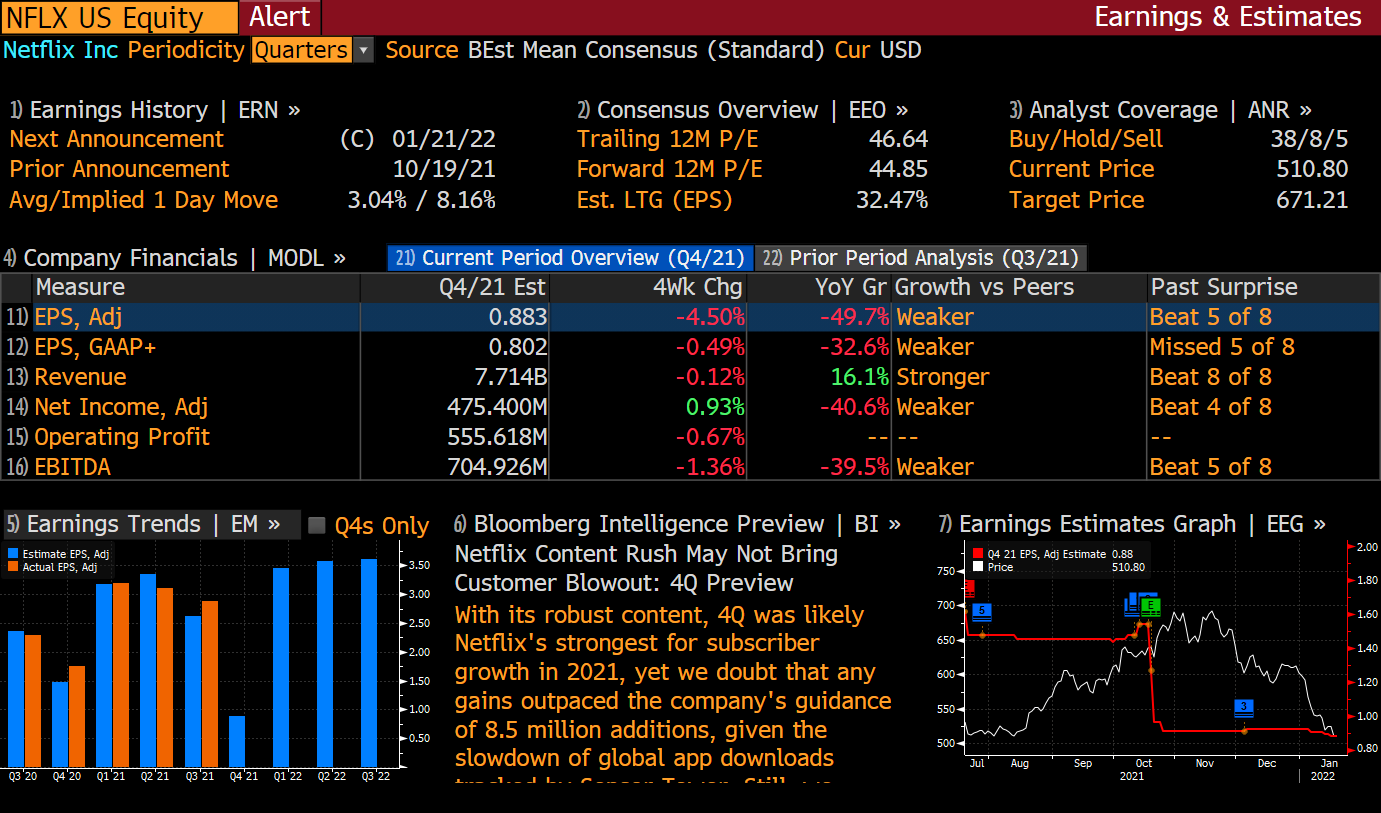Click the Periodicity dropdown arrow button
Screen dimensions: 1381x813
363,50
